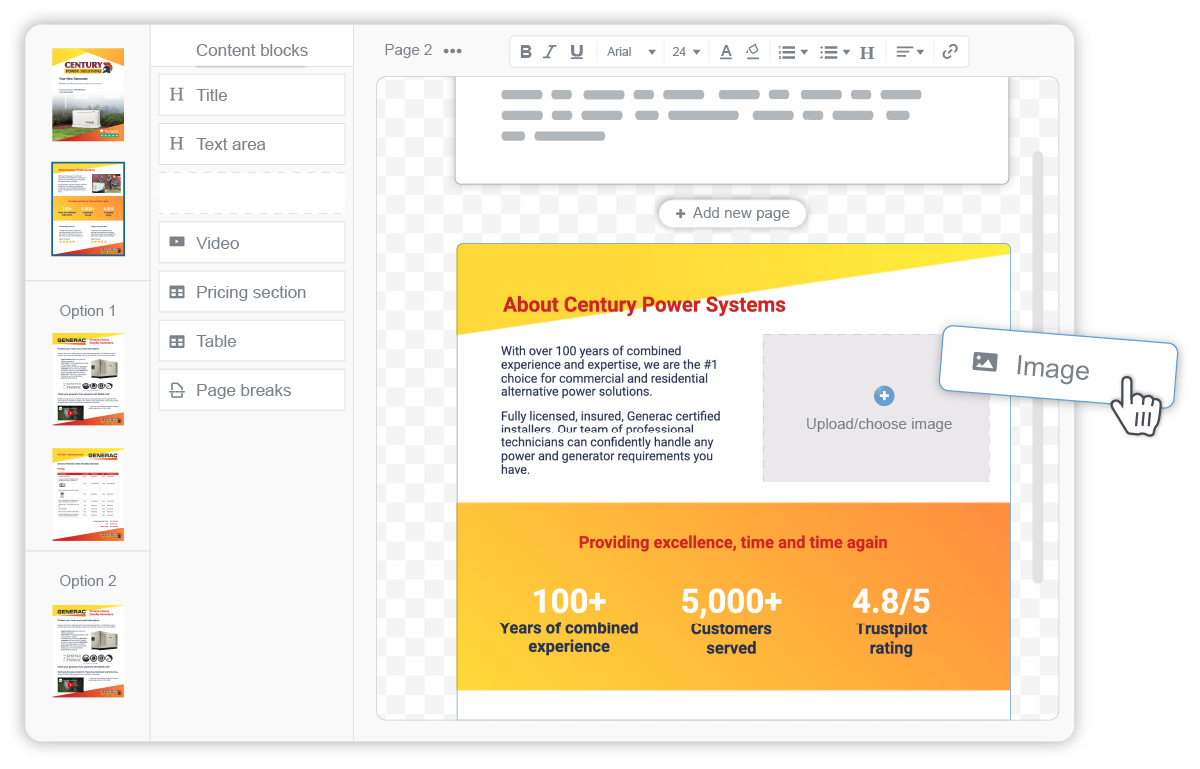Toggle italic text formatting
The image size is (1200, 769).
click(x=550, y=52)
